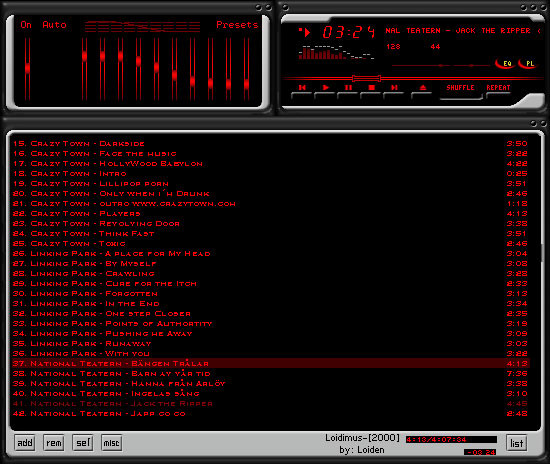The image size is (550, 464).
Task: Select Crazy Town - Intro
Action: (270, 174)
